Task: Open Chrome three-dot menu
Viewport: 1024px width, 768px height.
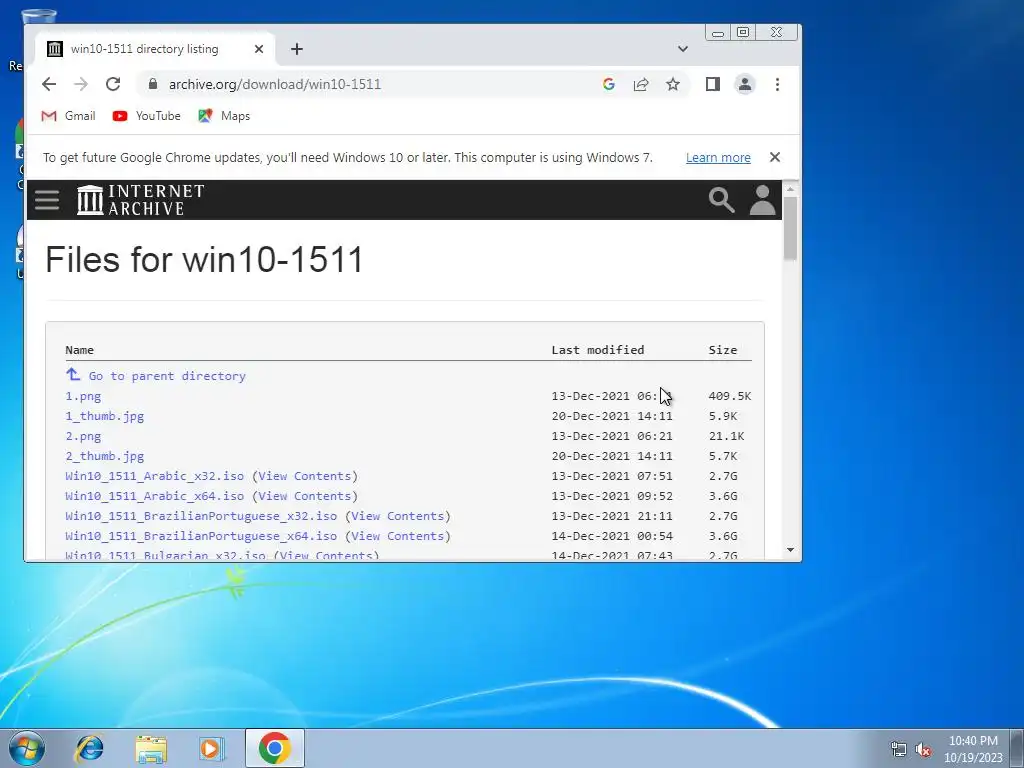Action: [x=777, y=84]
